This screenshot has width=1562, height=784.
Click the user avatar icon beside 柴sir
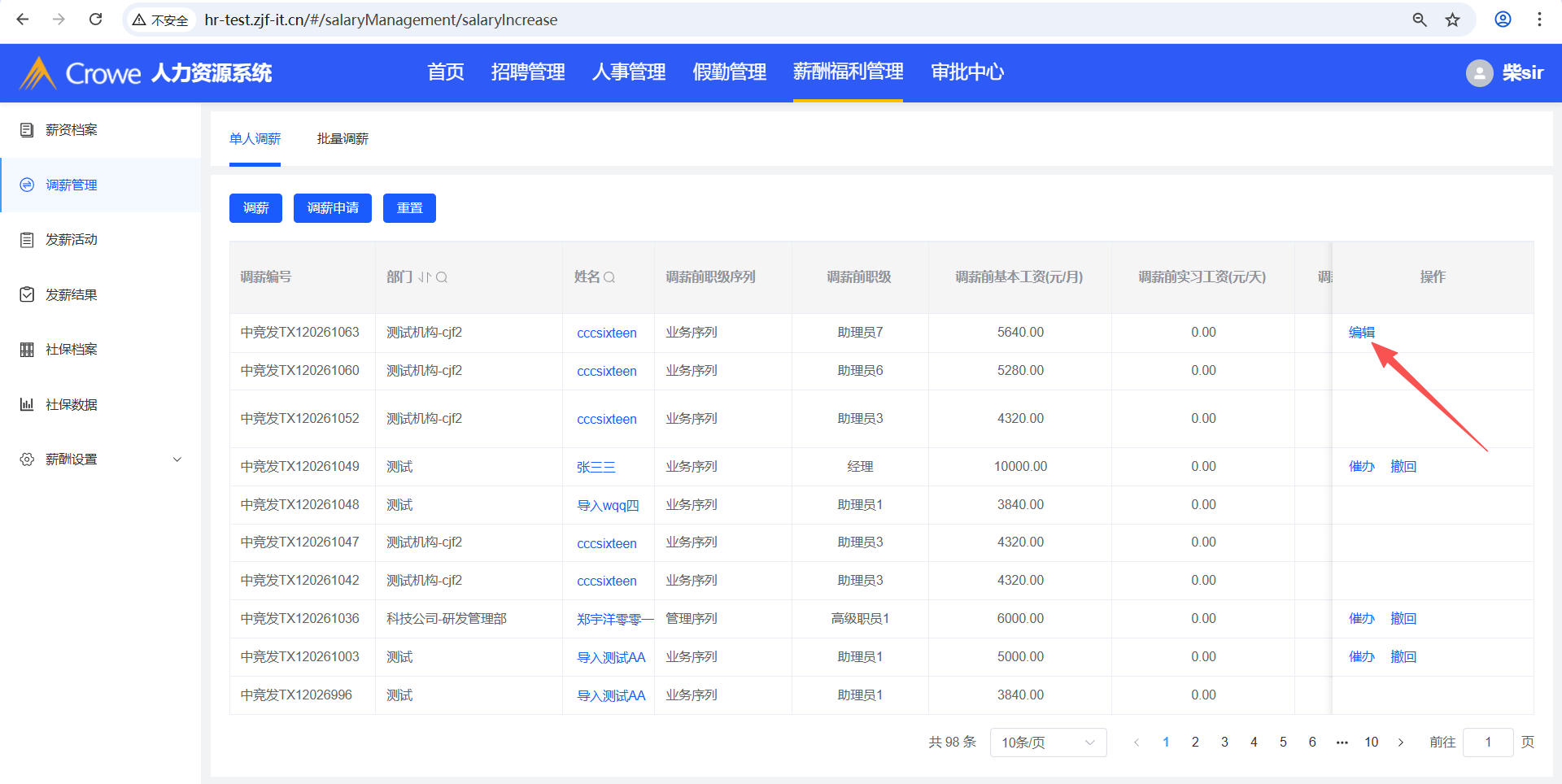[1479, 73]
